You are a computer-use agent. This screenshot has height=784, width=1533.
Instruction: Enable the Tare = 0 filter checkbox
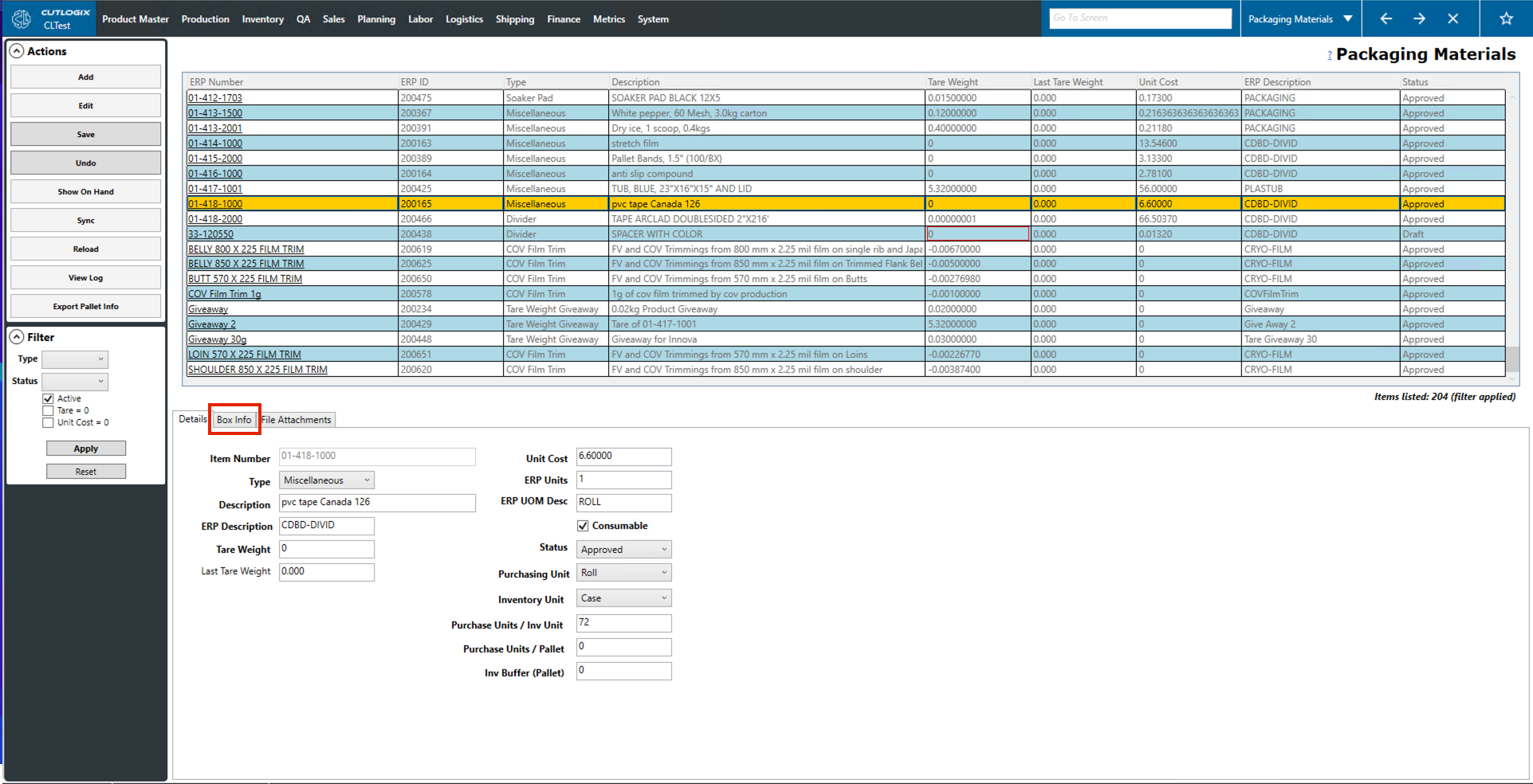click(49, 410)
